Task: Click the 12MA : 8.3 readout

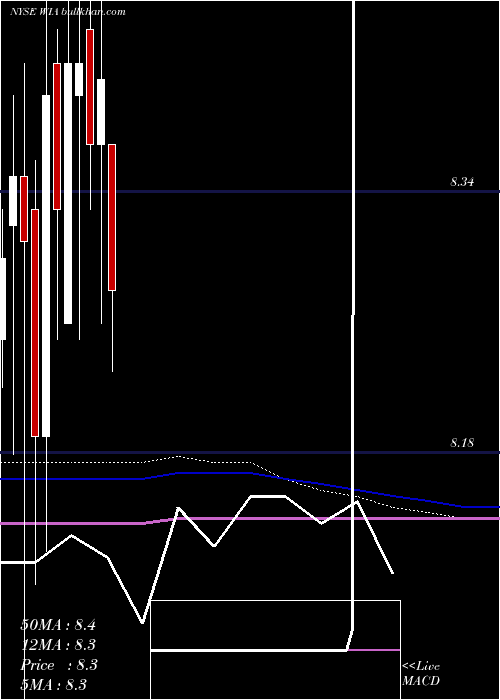Action: pyautogui.click(x=58, y=645)
